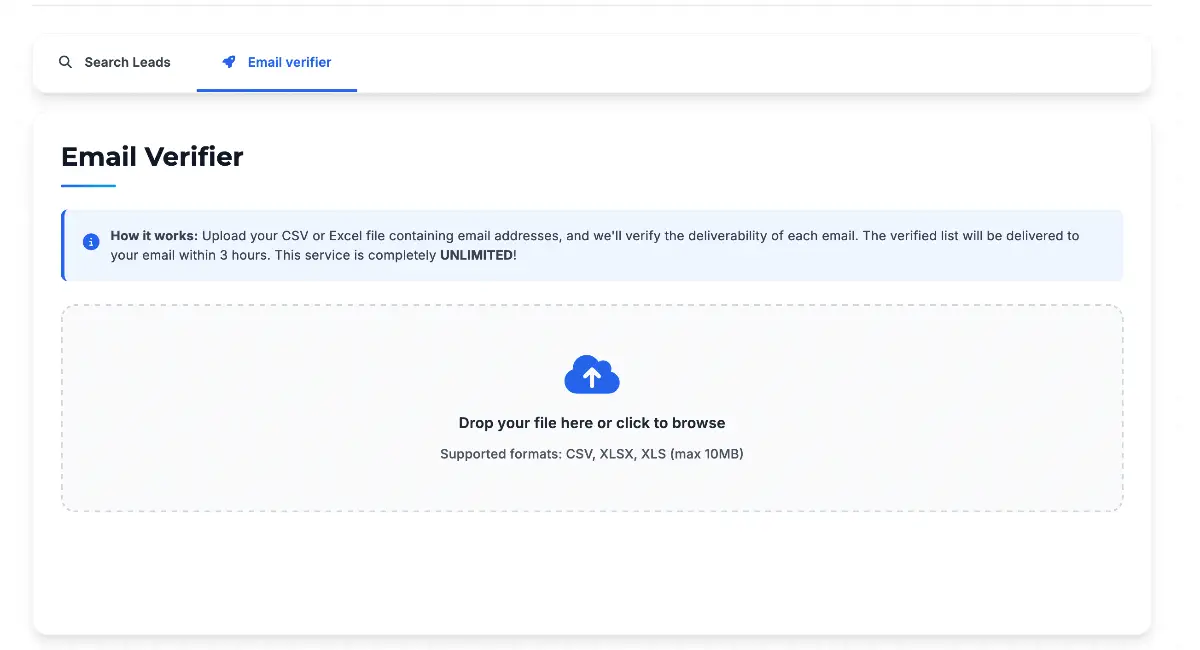Click the bold UNLIMITED word
The width and height of the screenshot is (1200, 650).
tap(476, 255)
